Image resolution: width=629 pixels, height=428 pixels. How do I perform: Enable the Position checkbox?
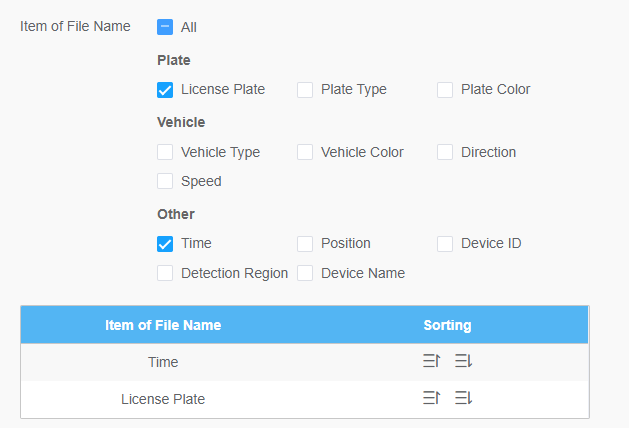point(305,244)
